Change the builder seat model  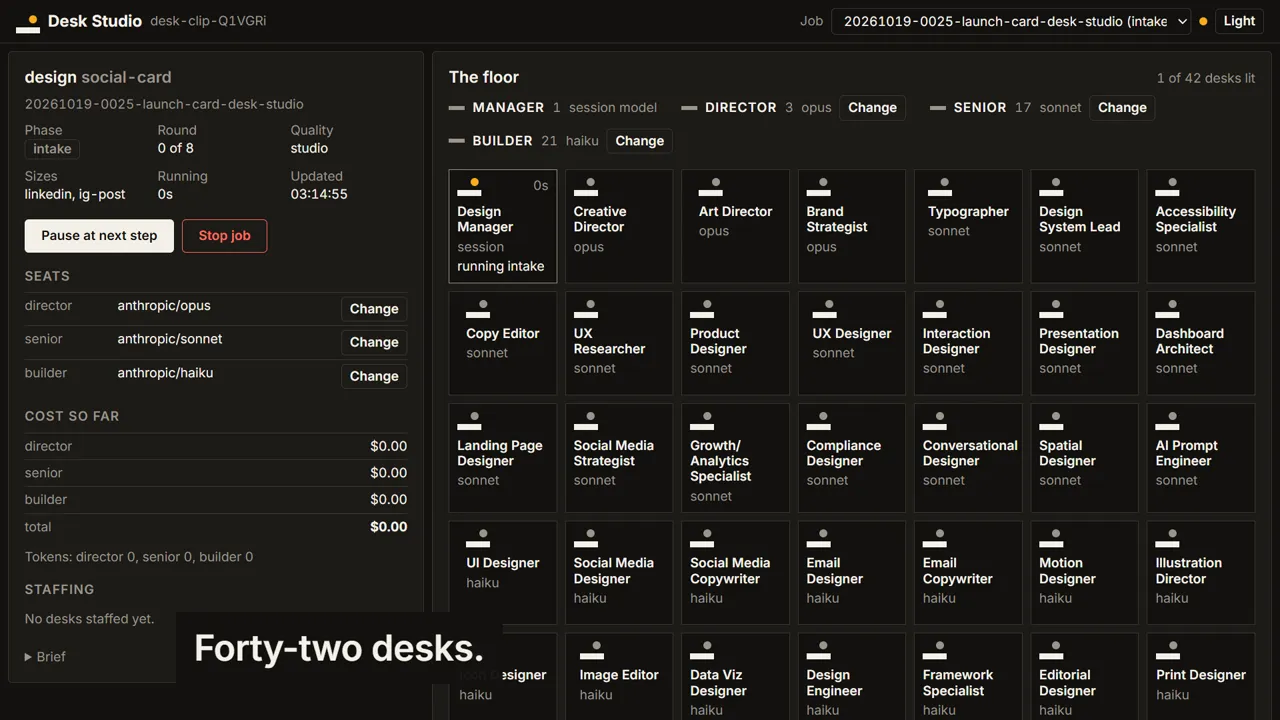click(x=374, y=376)
